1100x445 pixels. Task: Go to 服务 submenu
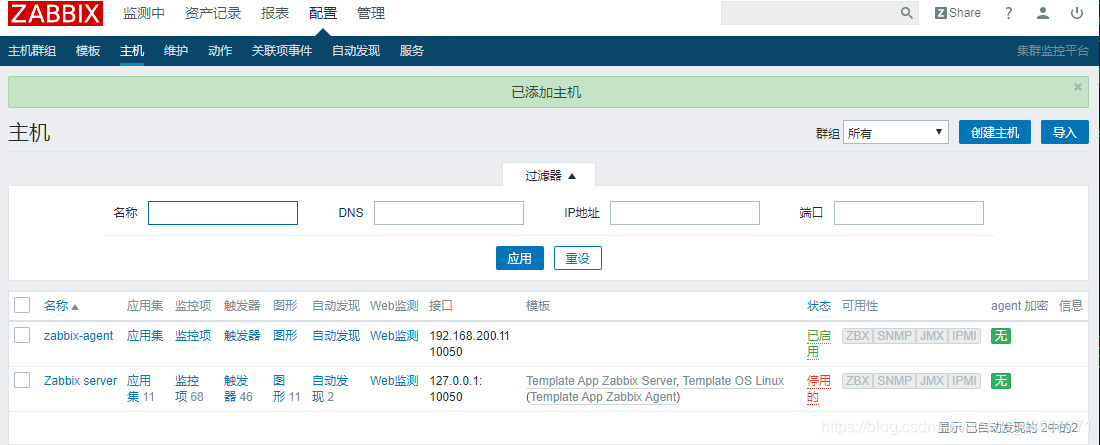412,51
